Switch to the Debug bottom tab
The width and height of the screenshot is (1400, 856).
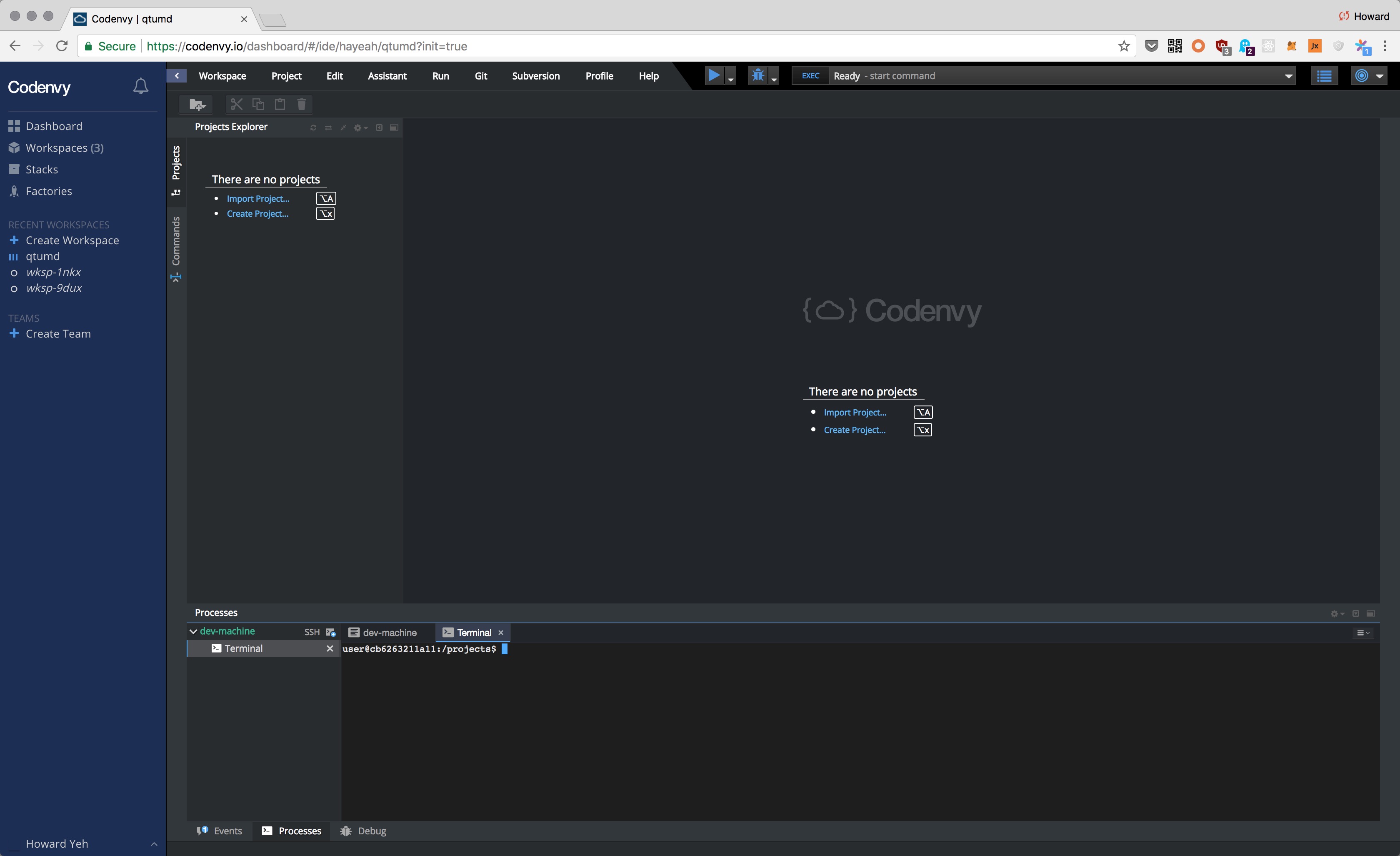[x=364, y=831]
